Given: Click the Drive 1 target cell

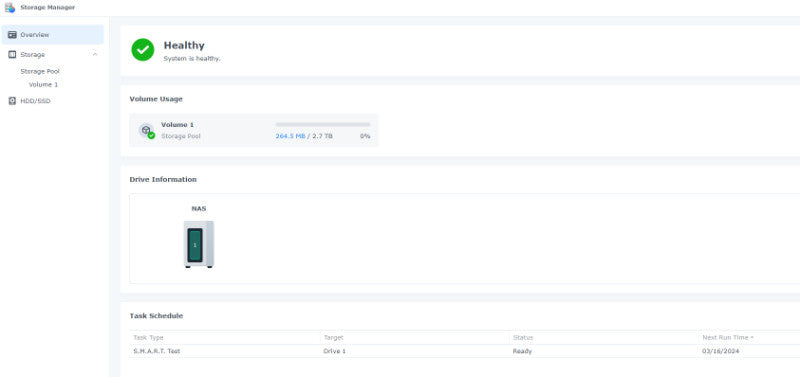Looking at the screenshot, I should coord(335,351).
